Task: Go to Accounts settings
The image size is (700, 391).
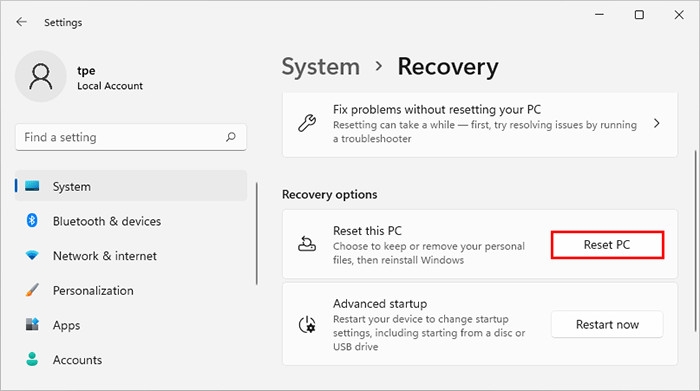Action: point(131,359)
